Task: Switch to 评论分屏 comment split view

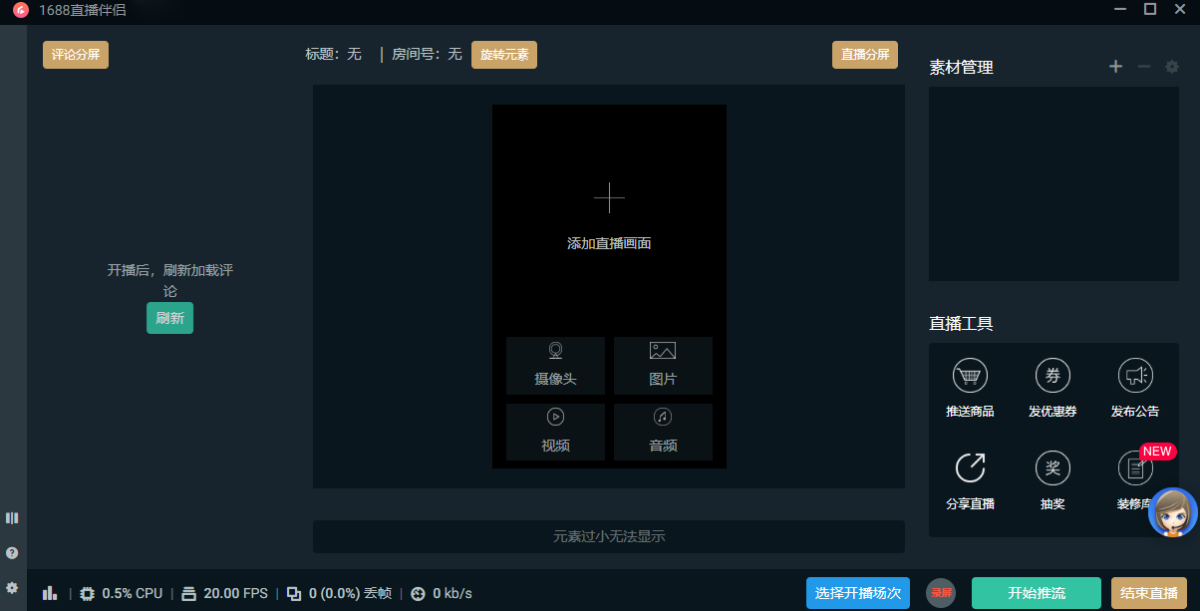Action: (x=75, y=54)
